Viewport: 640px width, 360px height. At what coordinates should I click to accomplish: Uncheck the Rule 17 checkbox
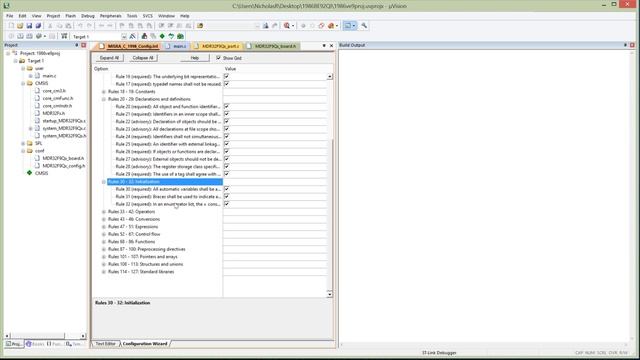[x=227, y=84]
